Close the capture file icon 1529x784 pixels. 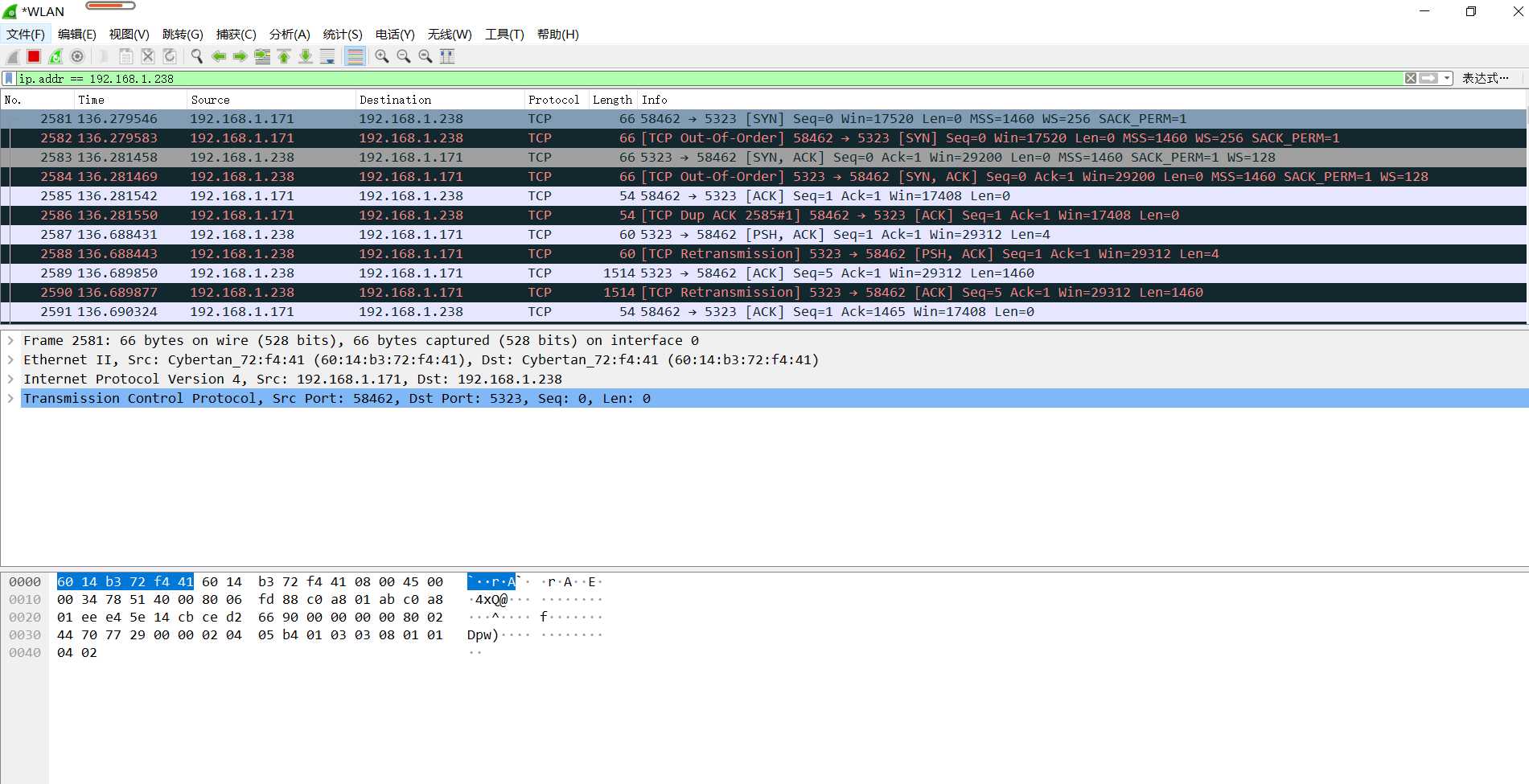point(148,56)
